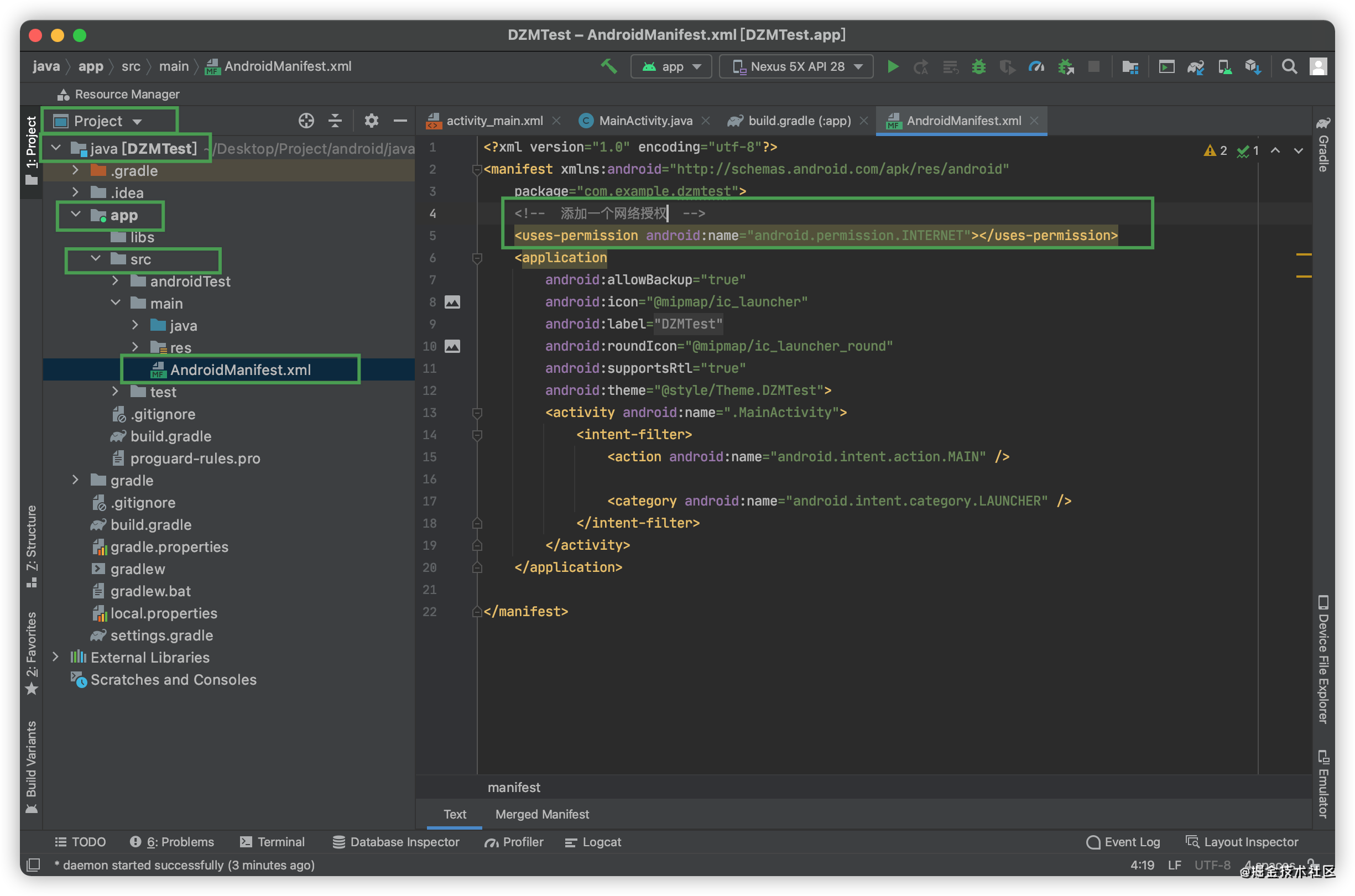
Task: Click image gutter icon on line 8
Action: tap(452, 302)
